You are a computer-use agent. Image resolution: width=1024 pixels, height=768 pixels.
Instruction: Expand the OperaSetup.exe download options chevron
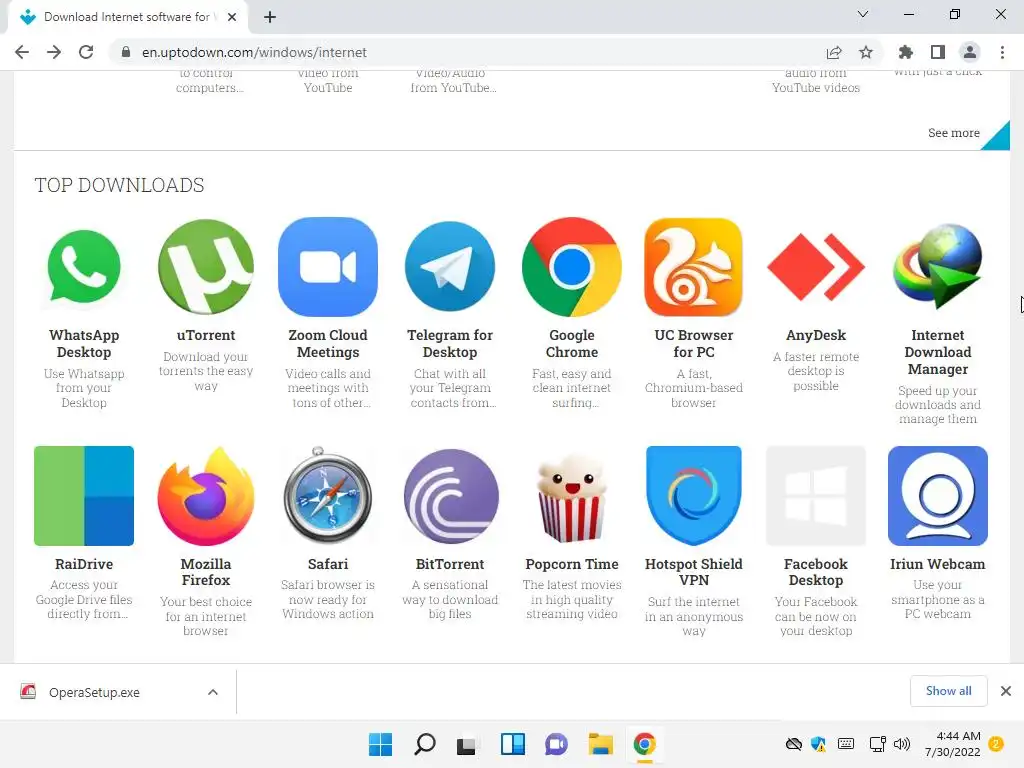coord(213,692)
